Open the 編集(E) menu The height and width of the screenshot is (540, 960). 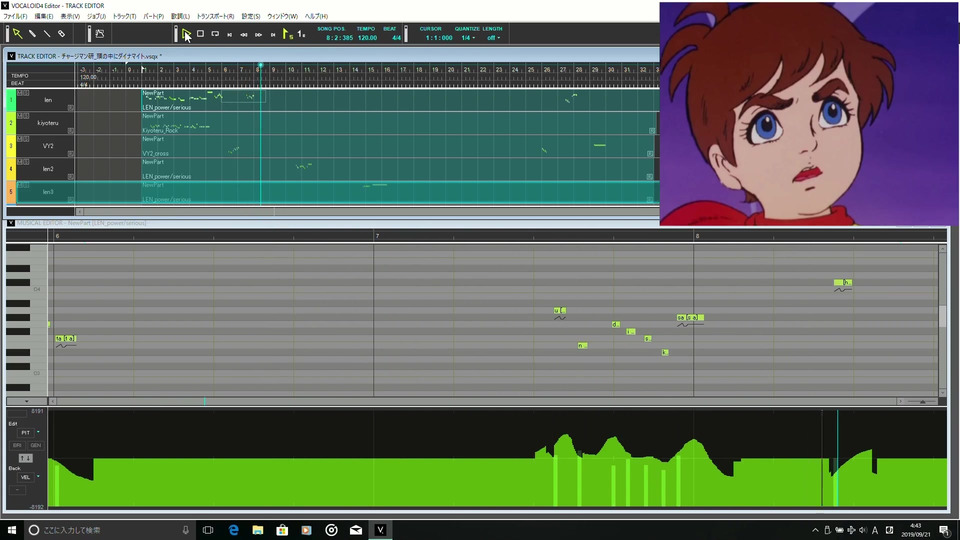[43, 17]
